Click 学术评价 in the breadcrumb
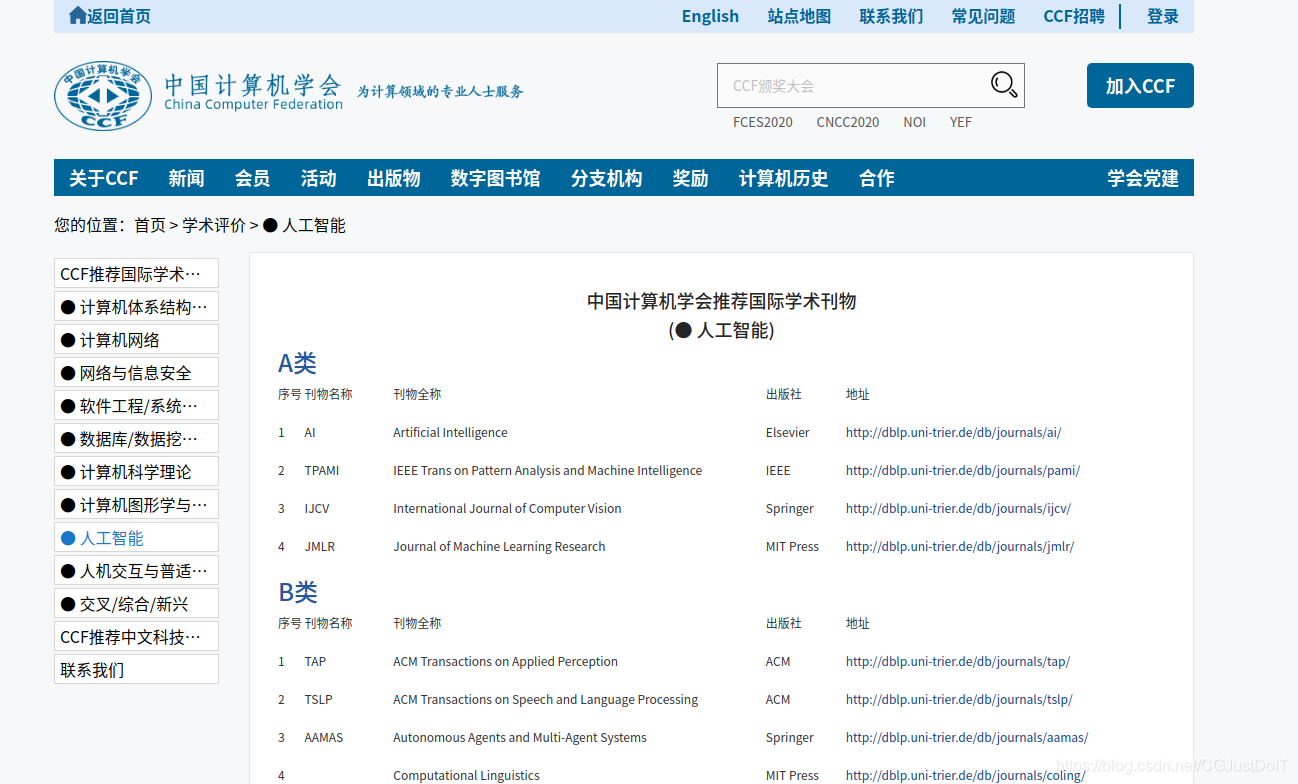This screenshot has height=784, width=1298. 214,226
